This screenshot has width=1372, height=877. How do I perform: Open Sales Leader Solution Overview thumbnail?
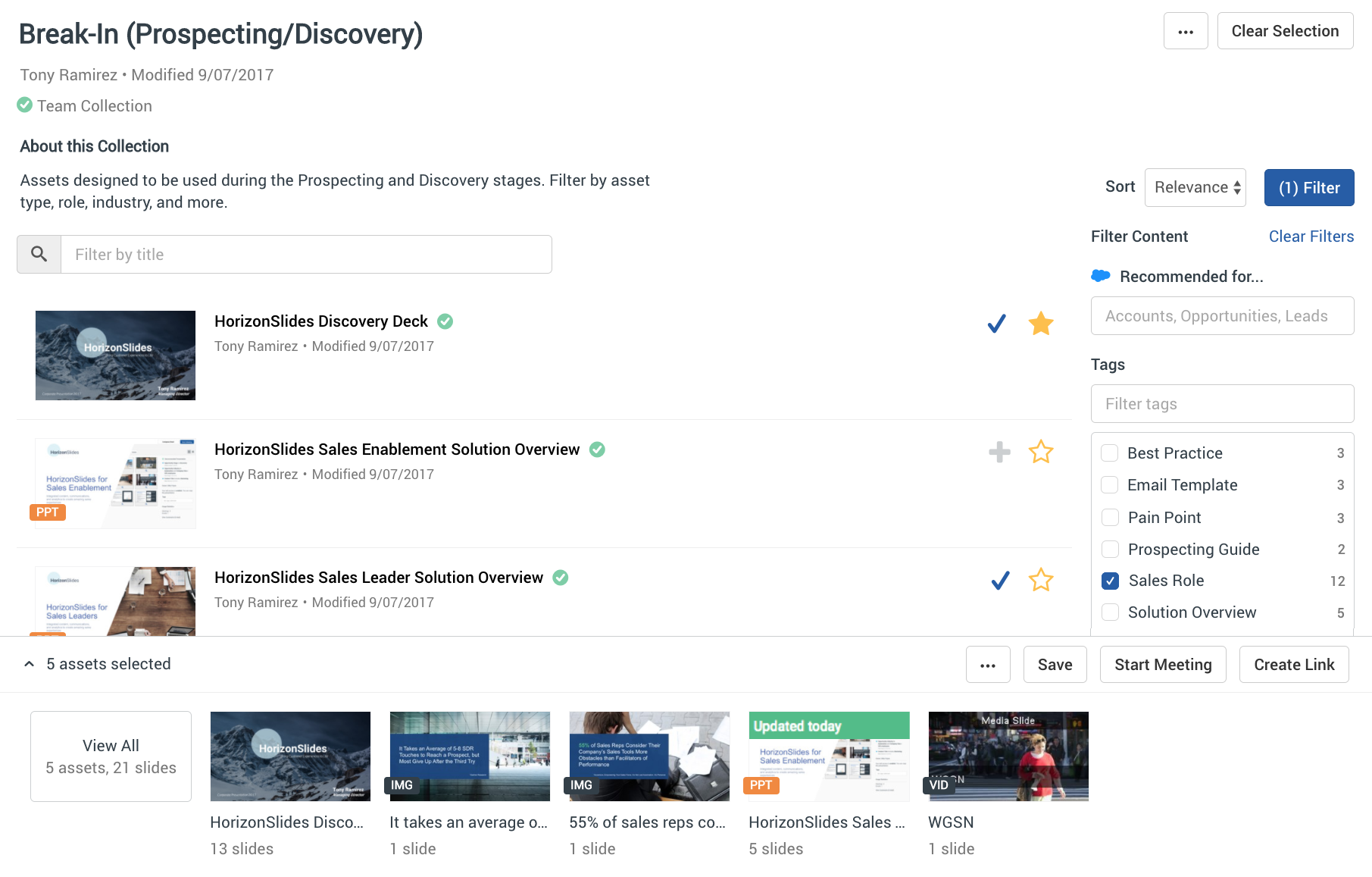[115, 601]
